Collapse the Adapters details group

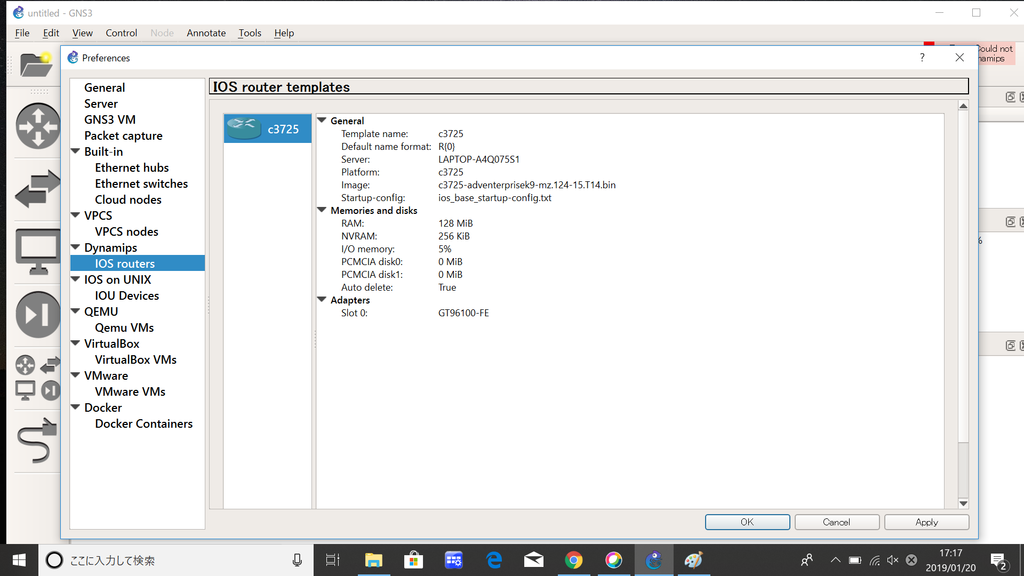click(x=322, y=300)
